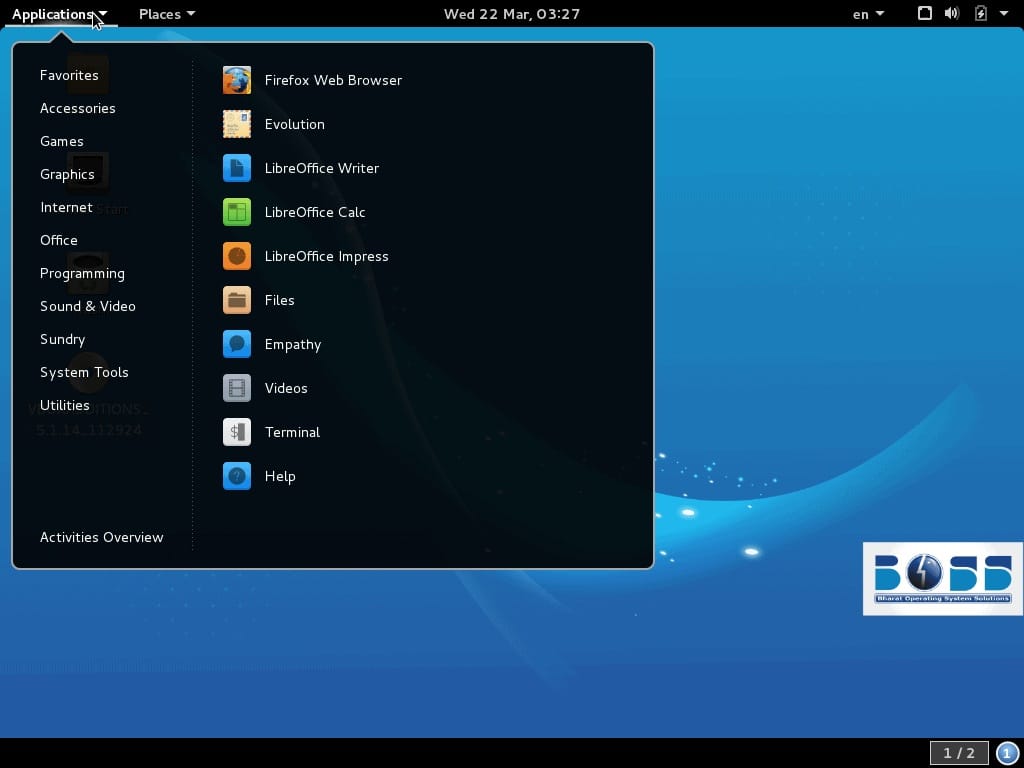Select the Sound & Video category
The image size is (1024, 768).
[x=88, y=306]
